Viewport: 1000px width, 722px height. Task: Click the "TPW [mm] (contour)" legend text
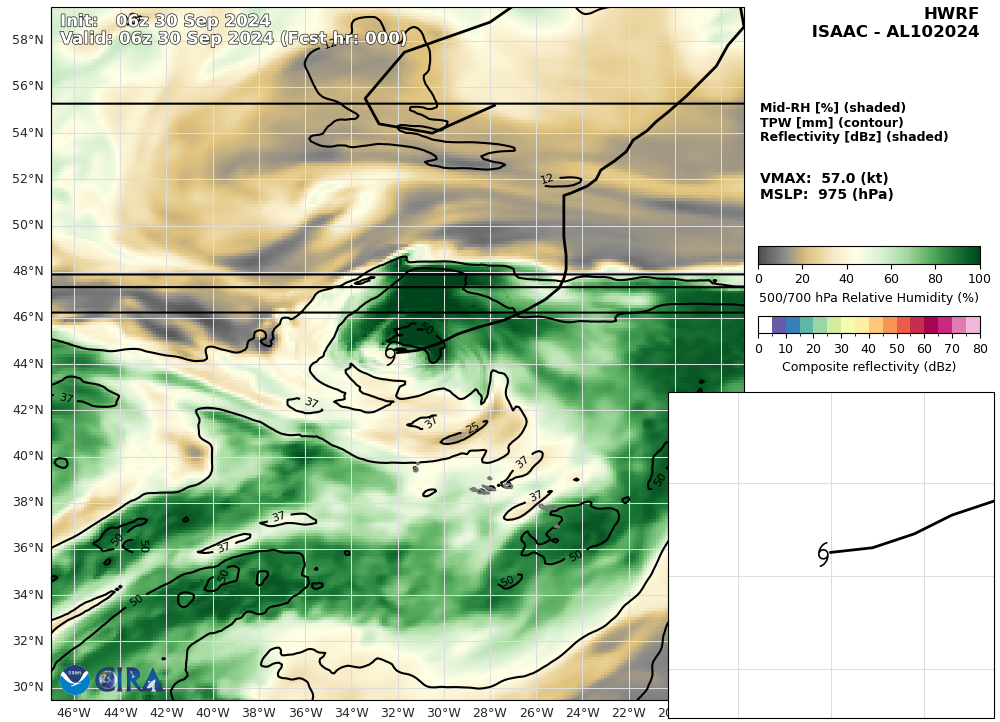pyautogui.click(x=831, y=123)
